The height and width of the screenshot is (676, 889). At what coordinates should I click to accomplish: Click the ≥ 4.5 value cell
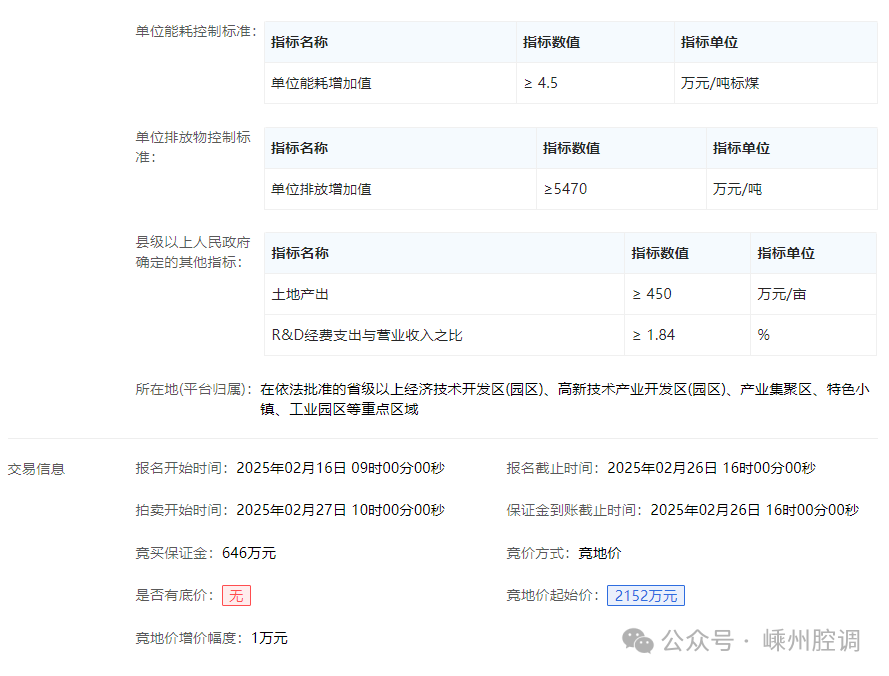[x=541, y=83]
